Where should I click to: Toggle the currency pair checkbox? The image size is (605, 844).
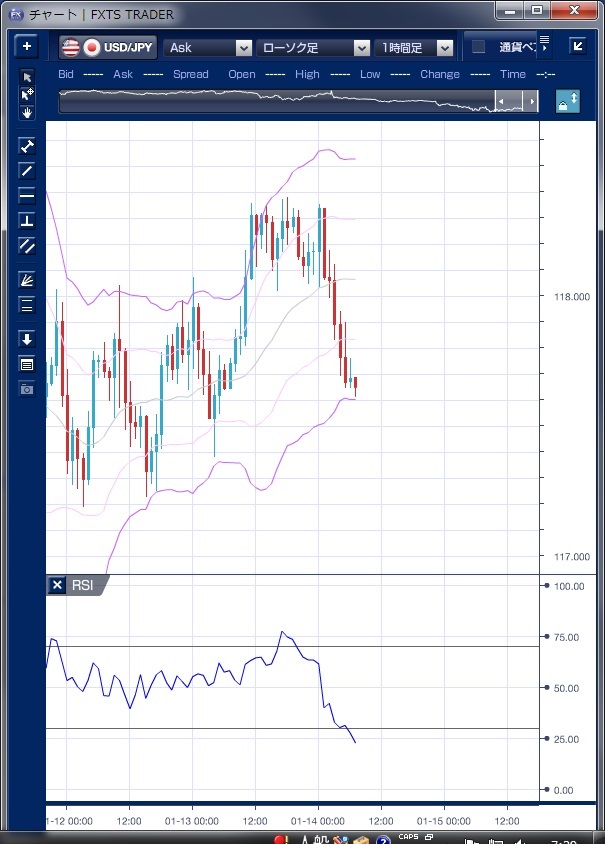click(478, 47)
